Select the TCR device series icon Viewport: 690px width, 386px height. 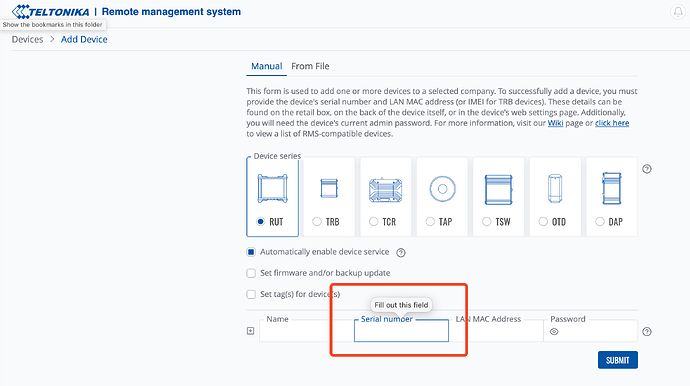[x=385, y=190]
